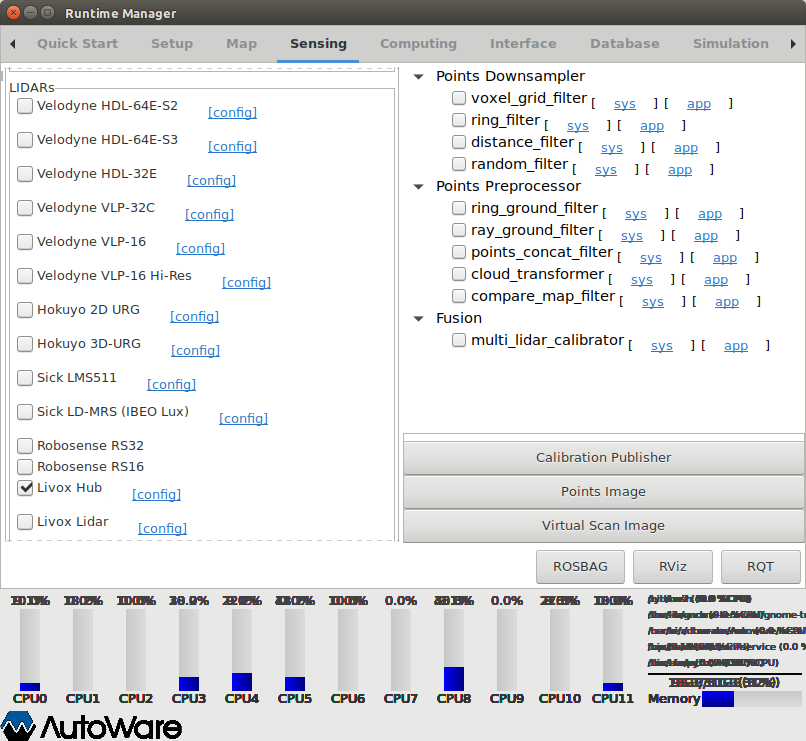Image resolution: width=806 pixels, height=741 pixels.
Task: Select the Fusion tree label
Action: (x=459, y=318)
